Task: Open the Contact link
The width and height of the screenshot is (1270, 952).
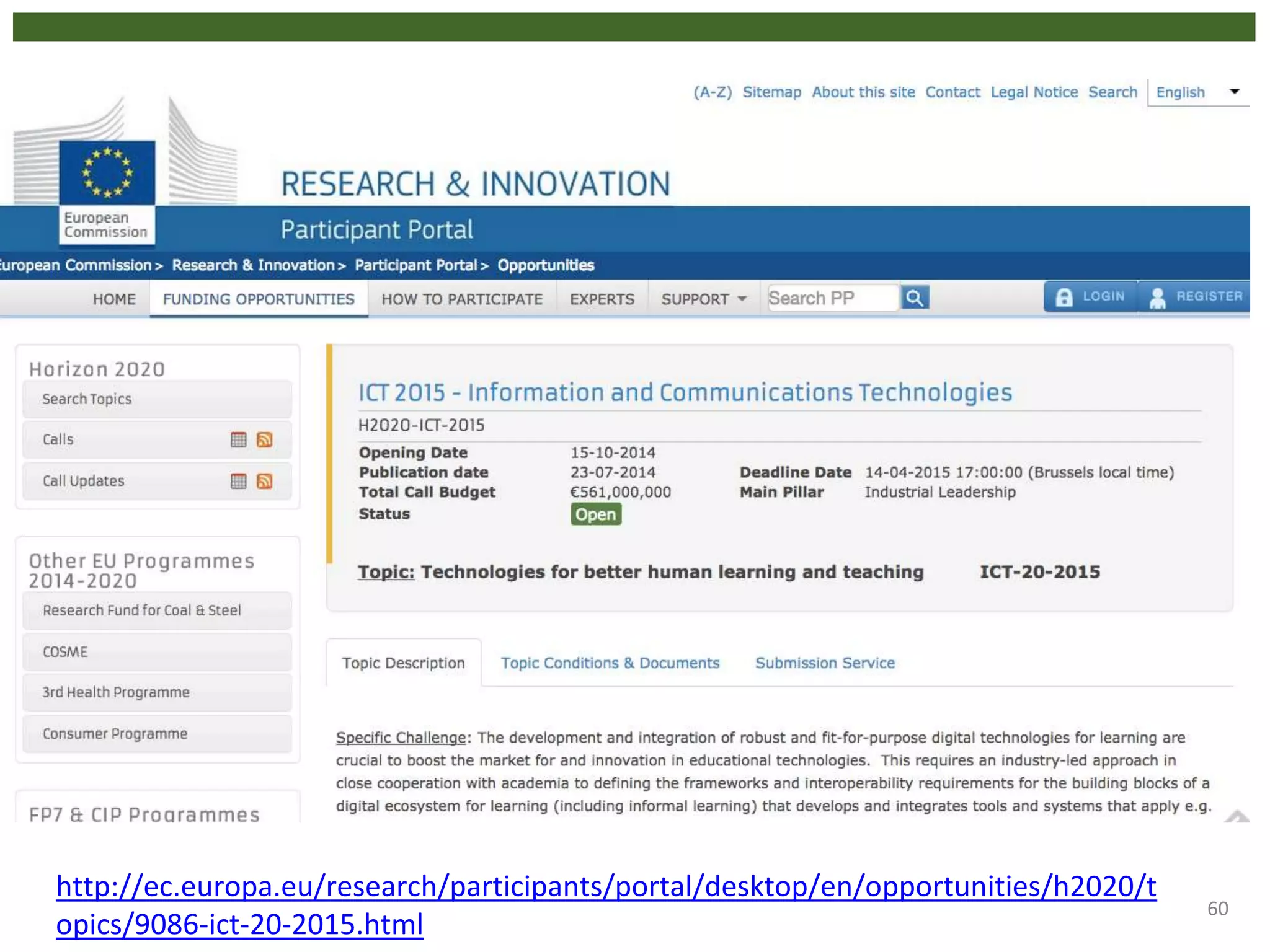Action: point(953,92)
